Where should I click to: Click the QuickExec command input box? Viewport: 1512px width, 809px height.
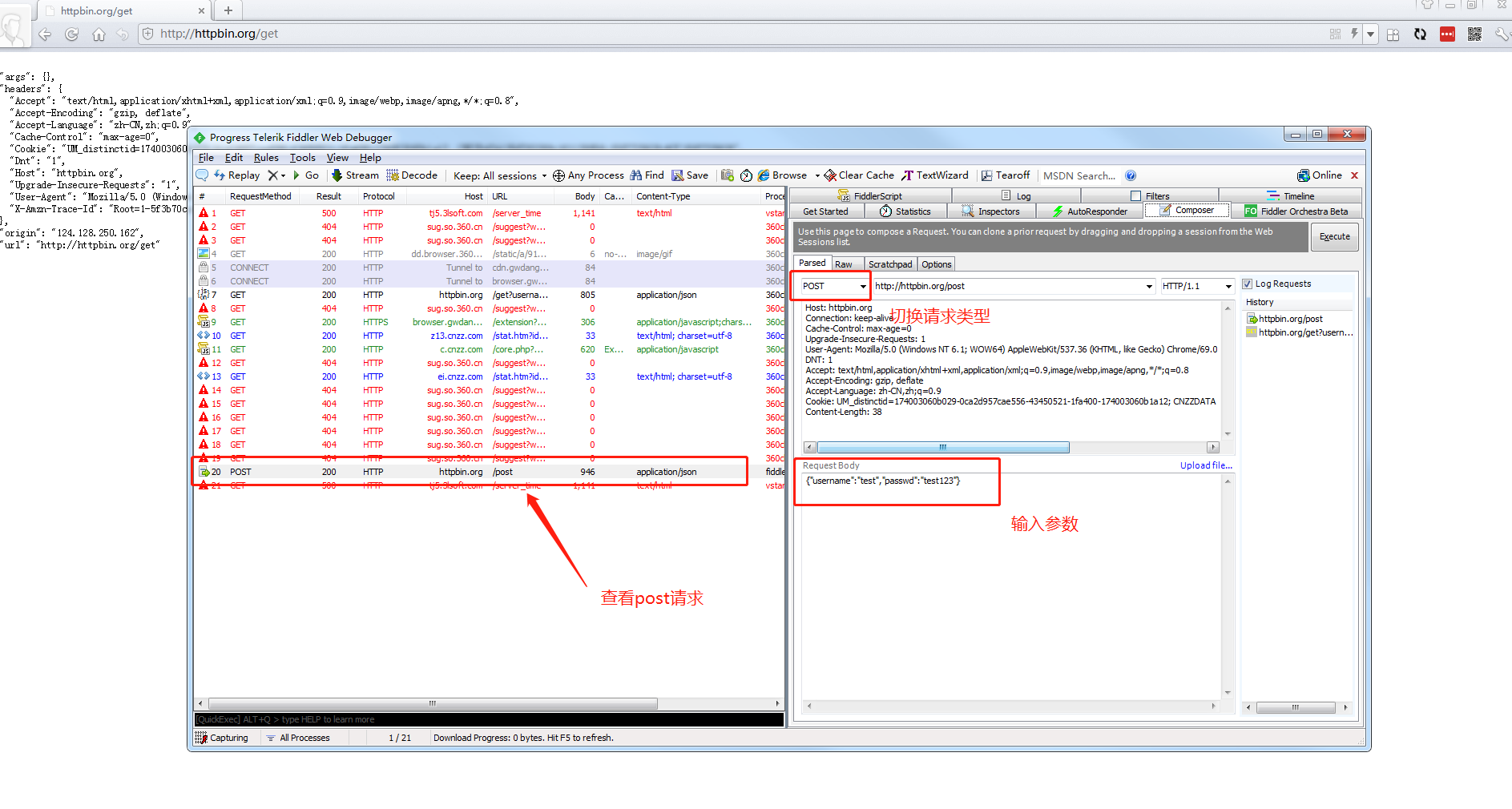pos(489,719)
